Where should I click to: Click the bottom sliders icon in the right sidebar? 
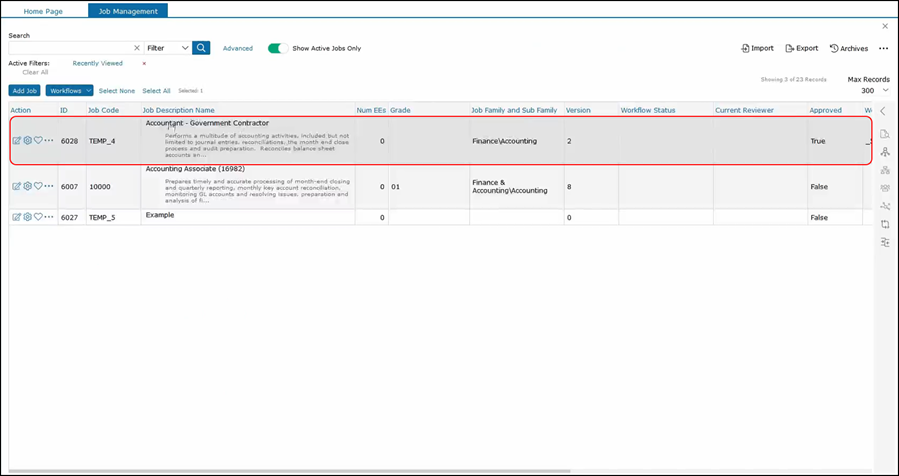coord(885,242)
